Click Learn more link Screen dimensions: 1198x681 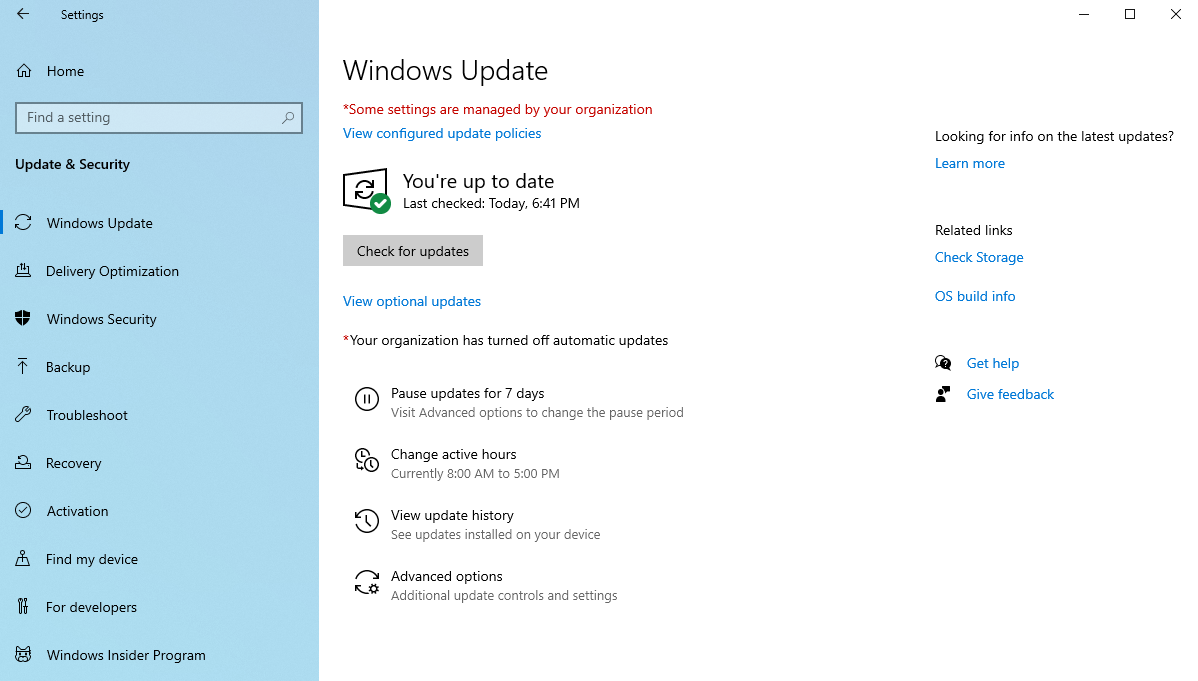coord(970,163)
